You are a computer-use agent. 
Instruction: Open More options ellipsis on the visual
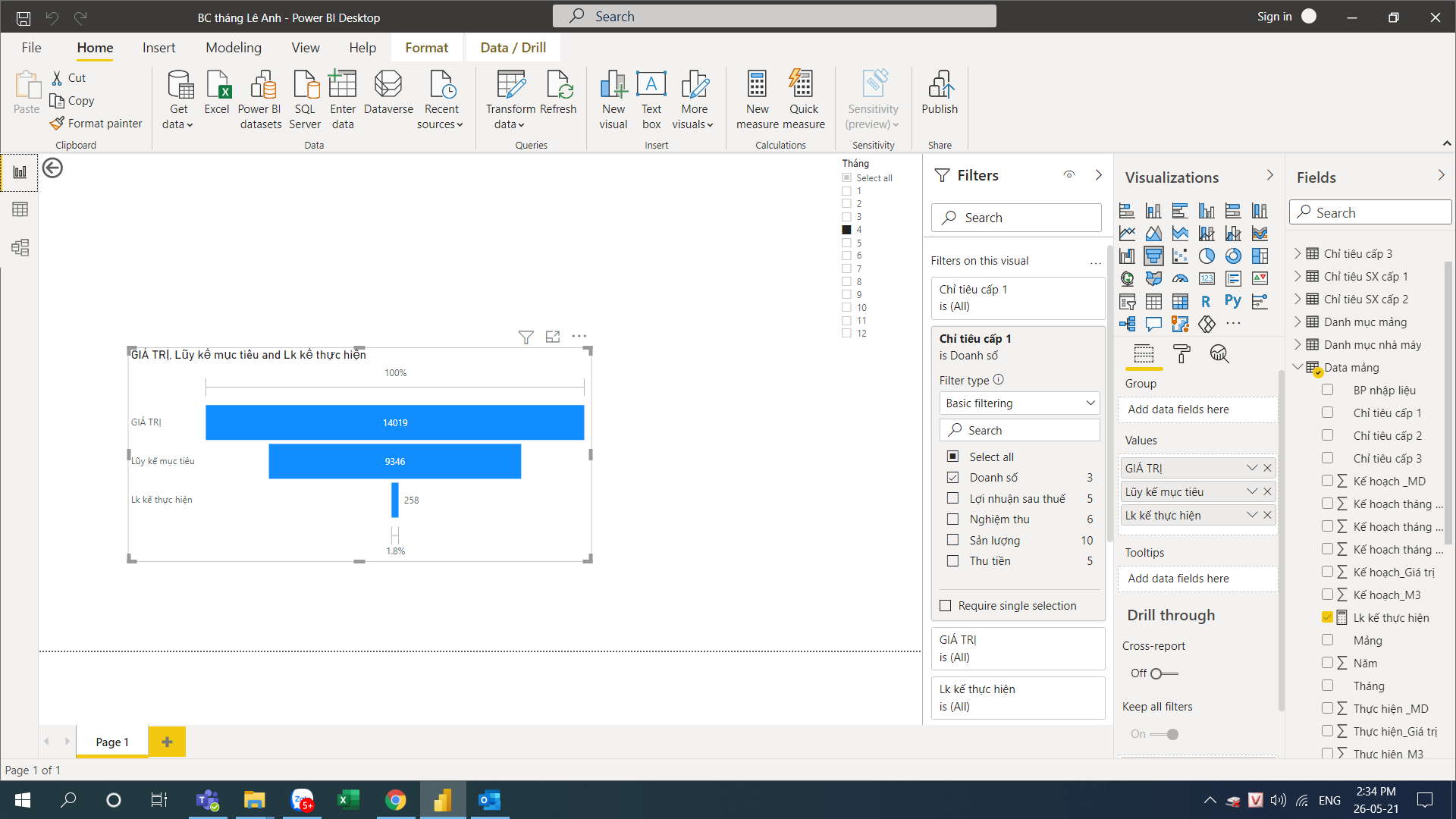(x=579, y=336)
